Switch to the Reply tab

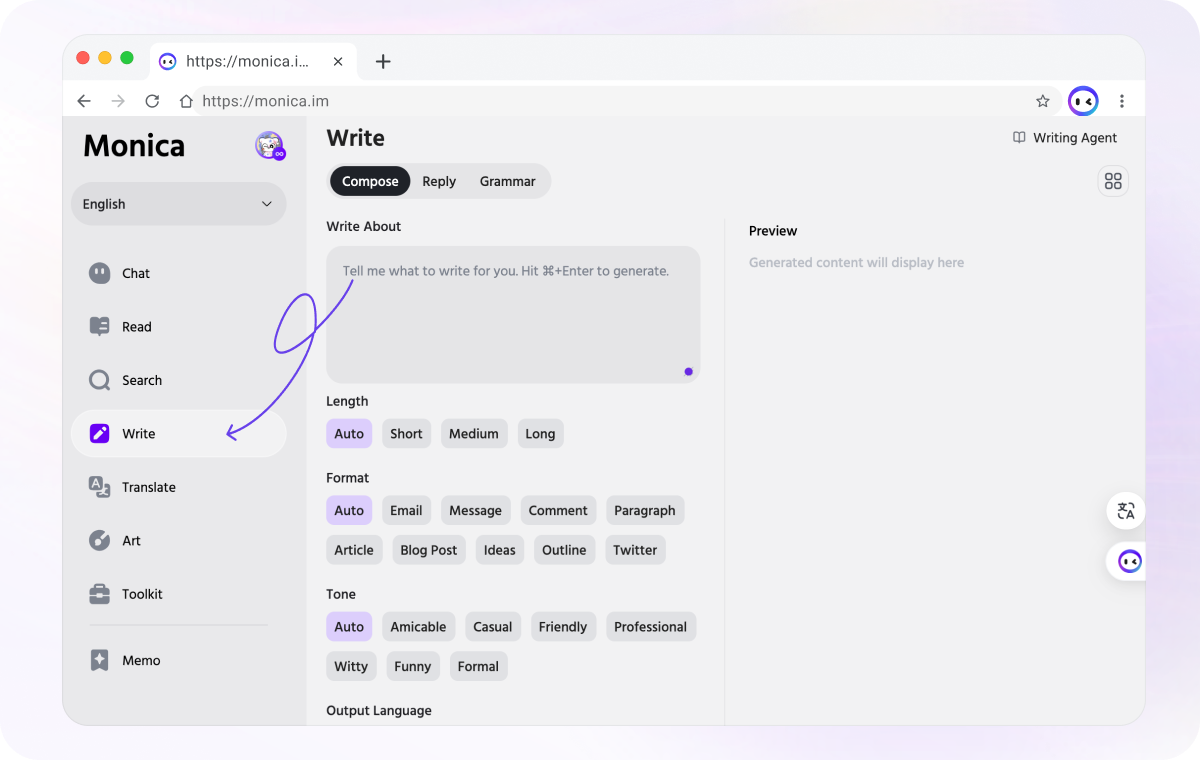point(439,181)
